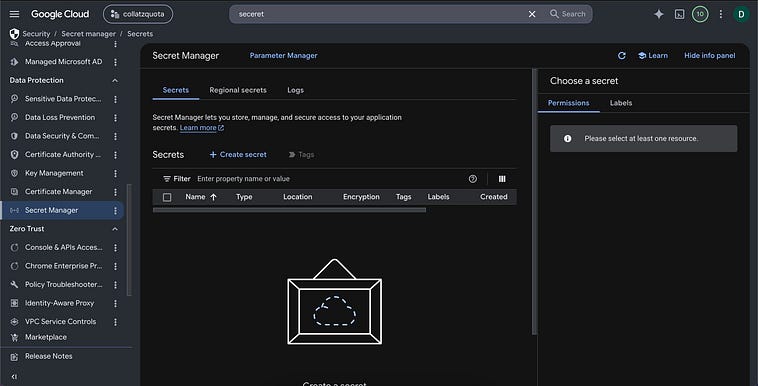Open Chrome Enterprise Premium page
Image resolution: width=758 pixels, height=386 pixels.
point(63,266)
